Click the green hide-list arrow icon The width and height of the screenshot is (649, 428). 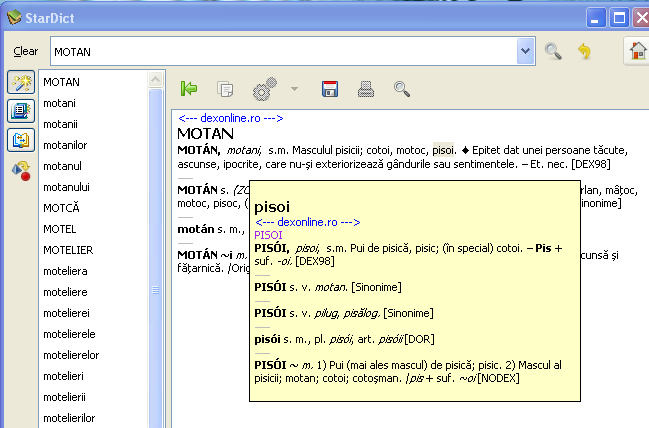click(x=189, y=89)
